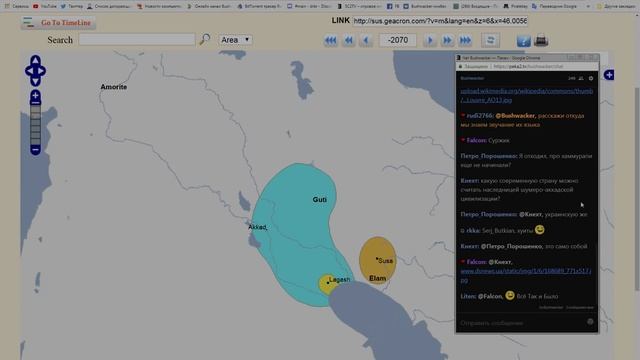The width and height of the screenshot is (640, 360).
Task: Pan the map up with the top arrow
Action: coord(36,60)
